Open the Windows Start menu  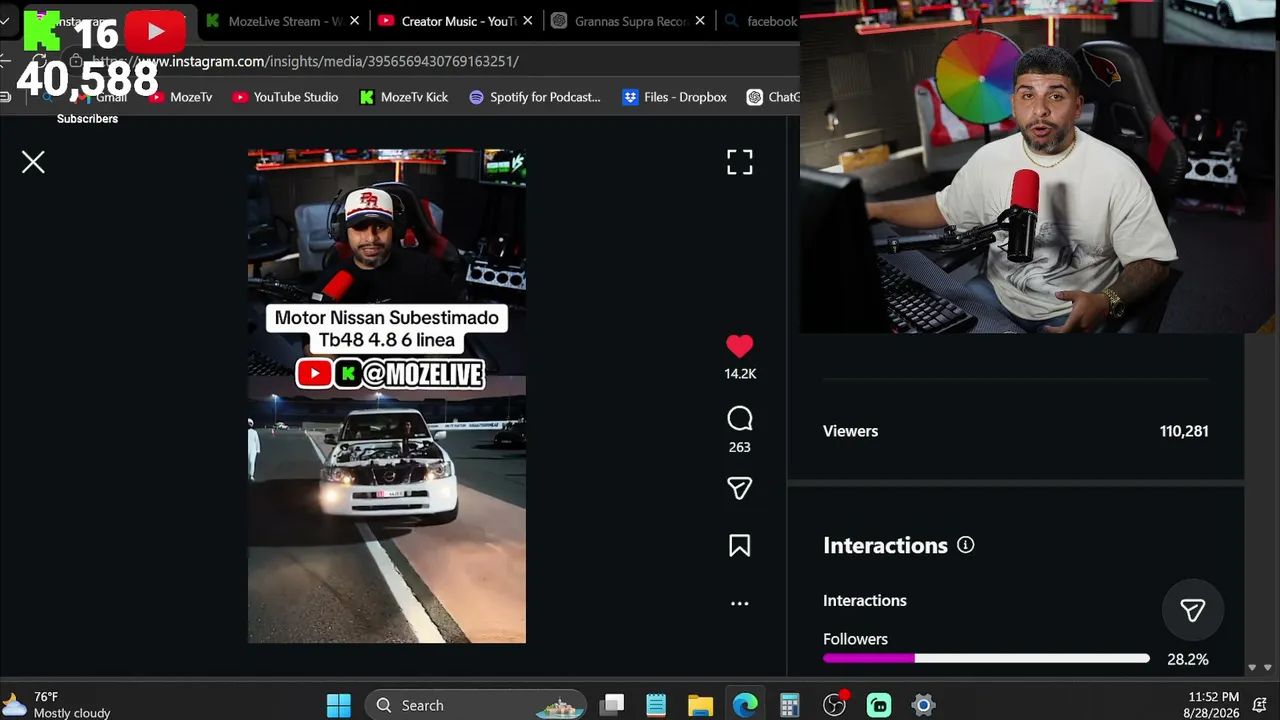pyautogui.click(x=339, y=705)
